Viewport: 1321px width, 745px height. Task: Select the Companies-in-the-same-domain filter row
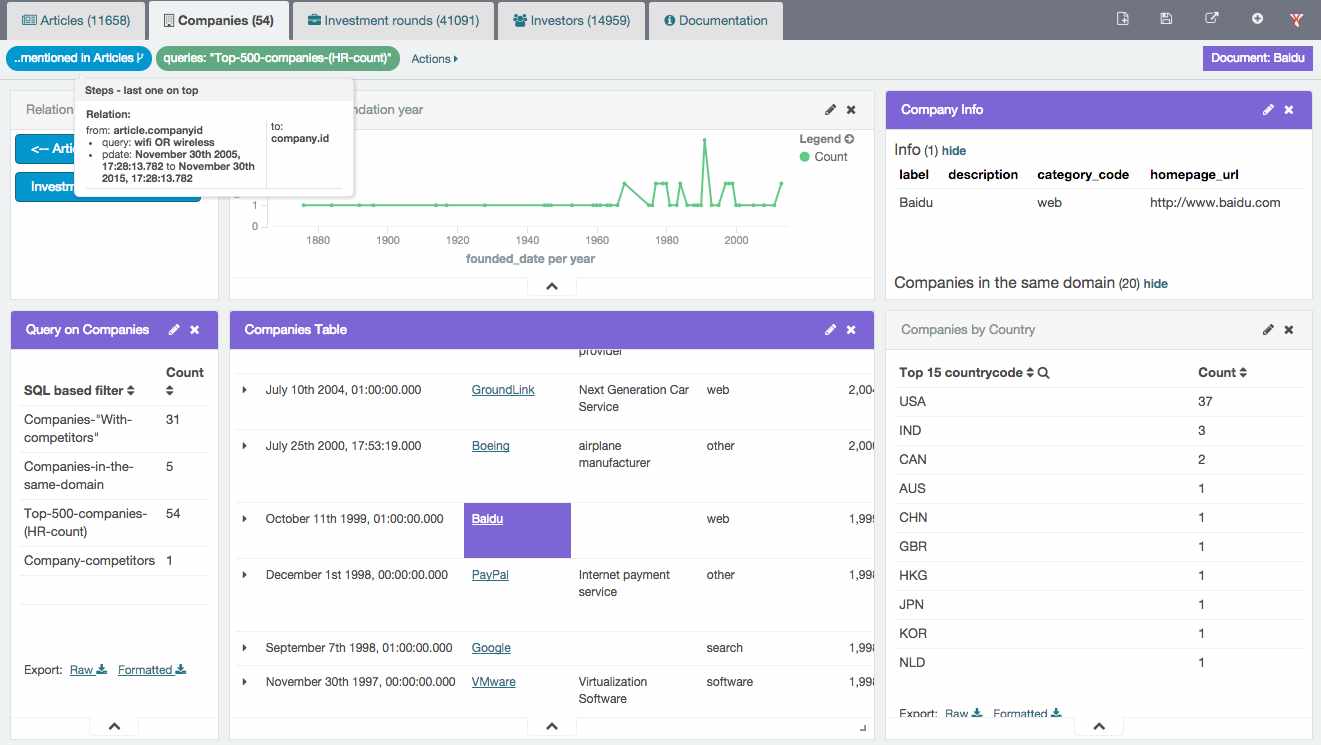(x=114, y=476)
